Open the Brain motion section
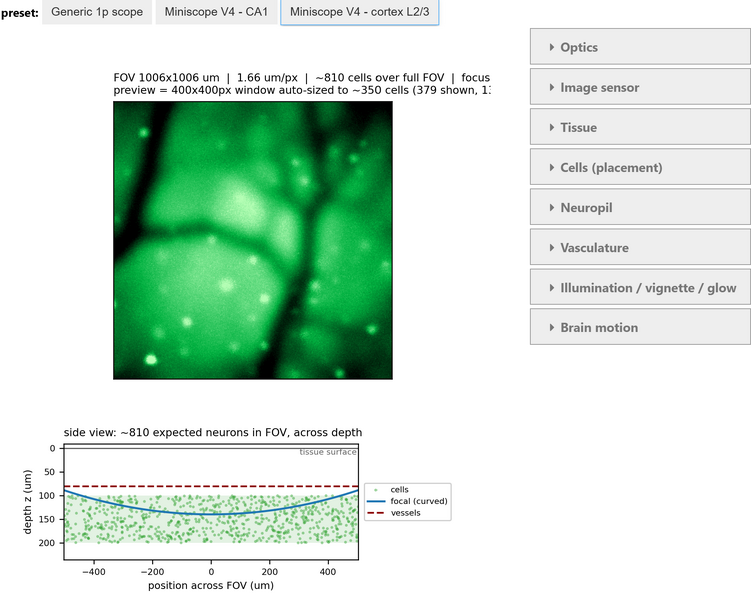 (640, 328)
